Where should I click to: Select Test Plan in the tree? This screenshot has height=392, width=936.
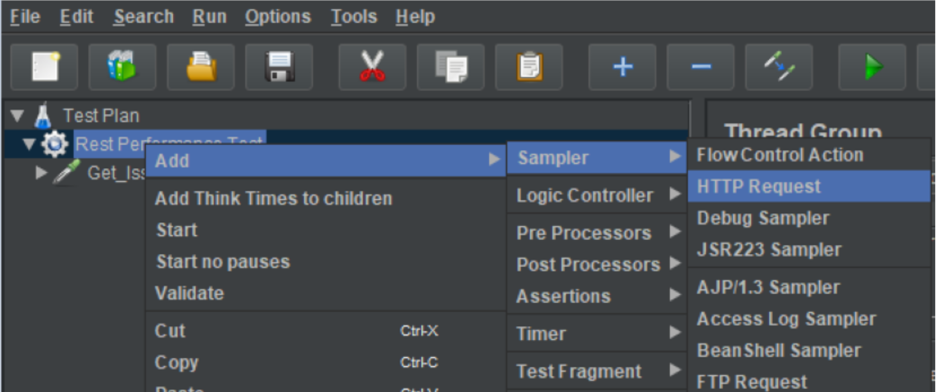[101, 115]
